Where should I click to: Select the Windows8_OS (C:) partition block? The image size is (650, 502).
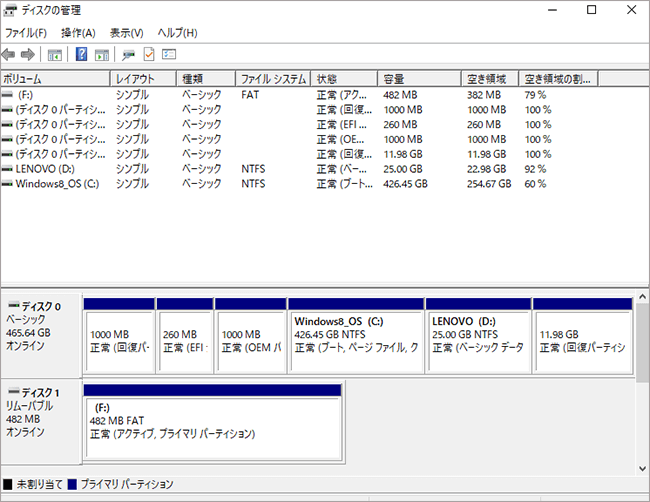point(356,336)
